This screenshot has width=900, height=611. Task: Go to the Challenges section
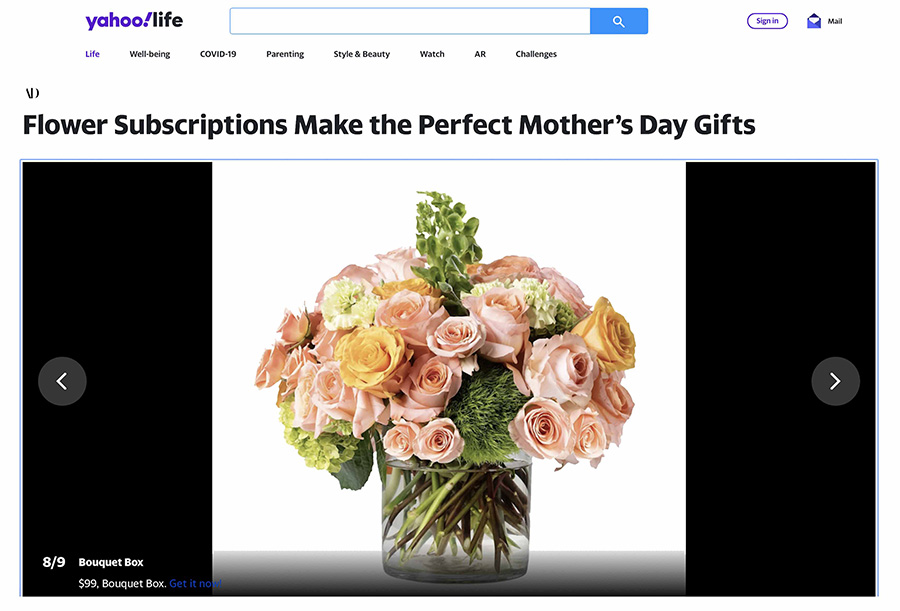tap(536, 54)
